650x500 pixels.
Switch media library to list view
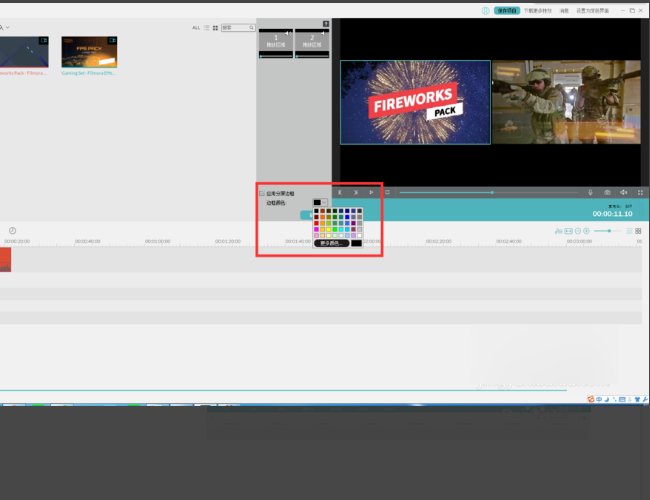(206, 28)
